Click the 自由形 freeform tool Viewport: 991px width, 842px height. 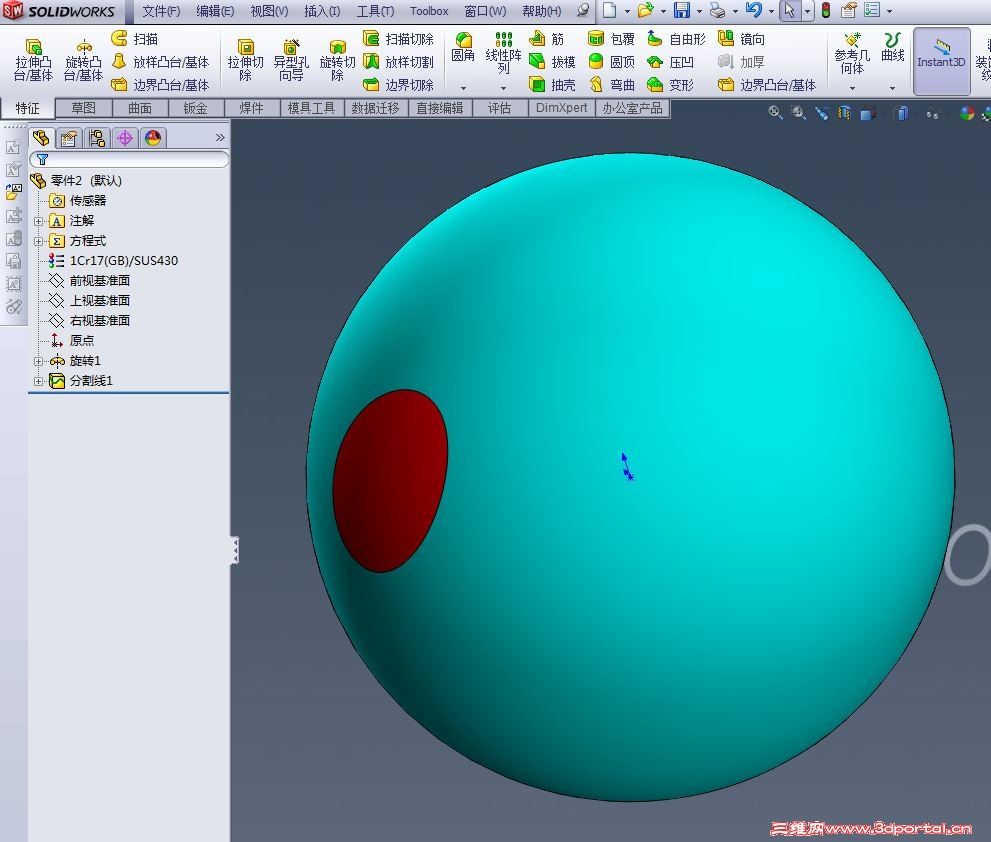(x=676, y=39)
